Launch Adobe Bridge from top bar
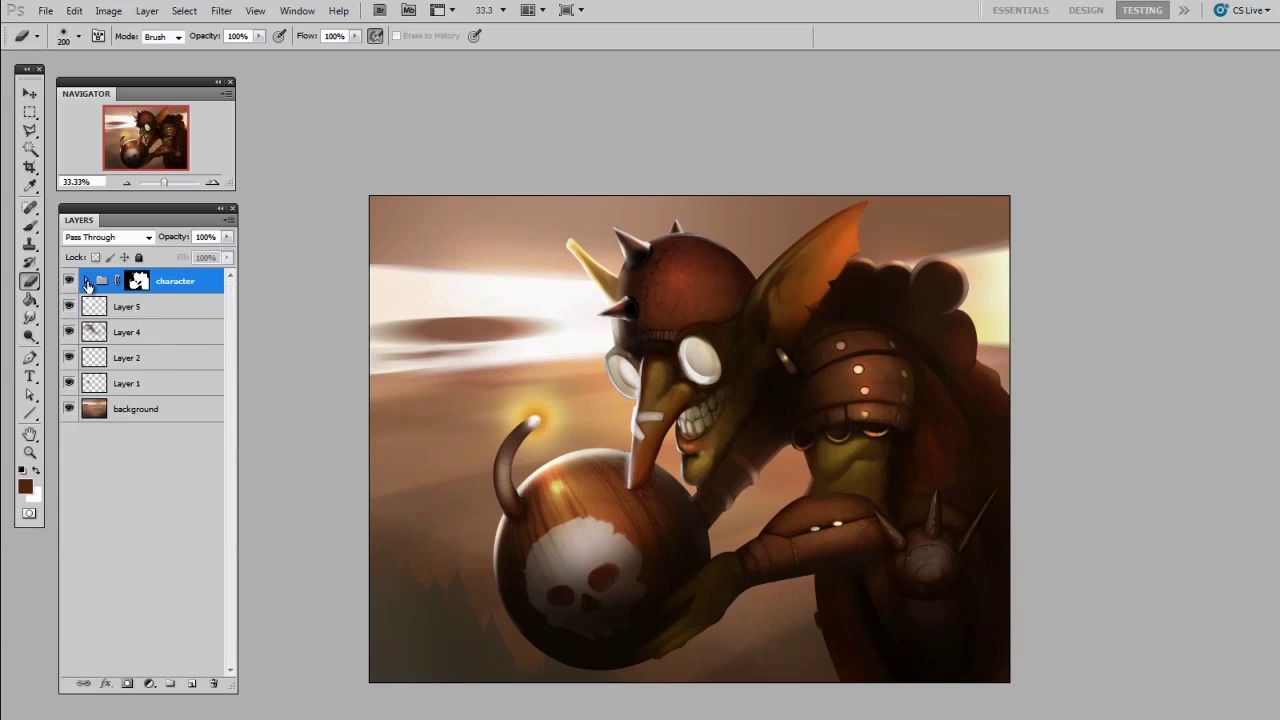Image resolution: width=1280 pixels, height=720 pixels. coord(380,10)
